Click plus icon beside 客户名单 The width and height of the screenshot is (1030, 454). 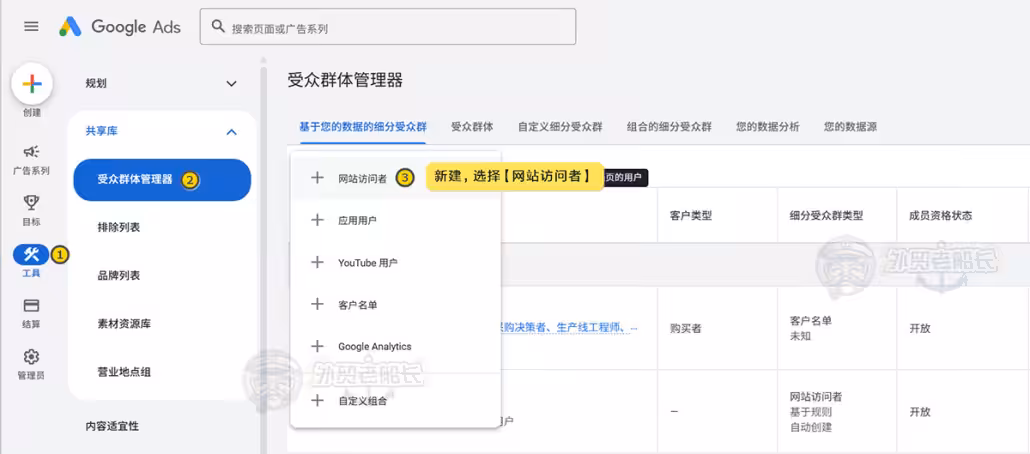click(x=317, y=304)
